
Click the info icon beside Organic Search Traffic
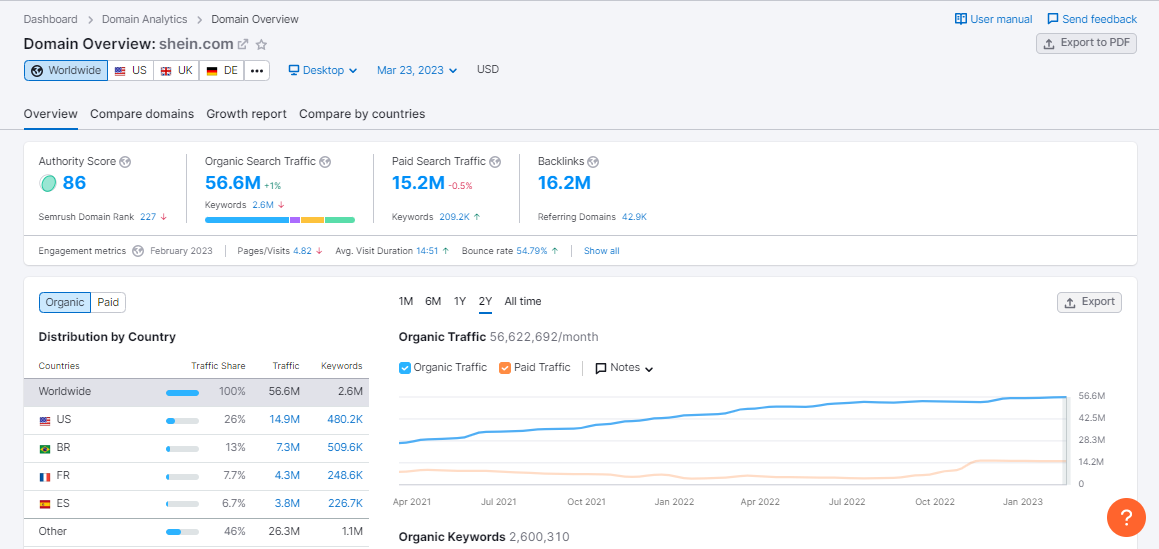[325, 162]
